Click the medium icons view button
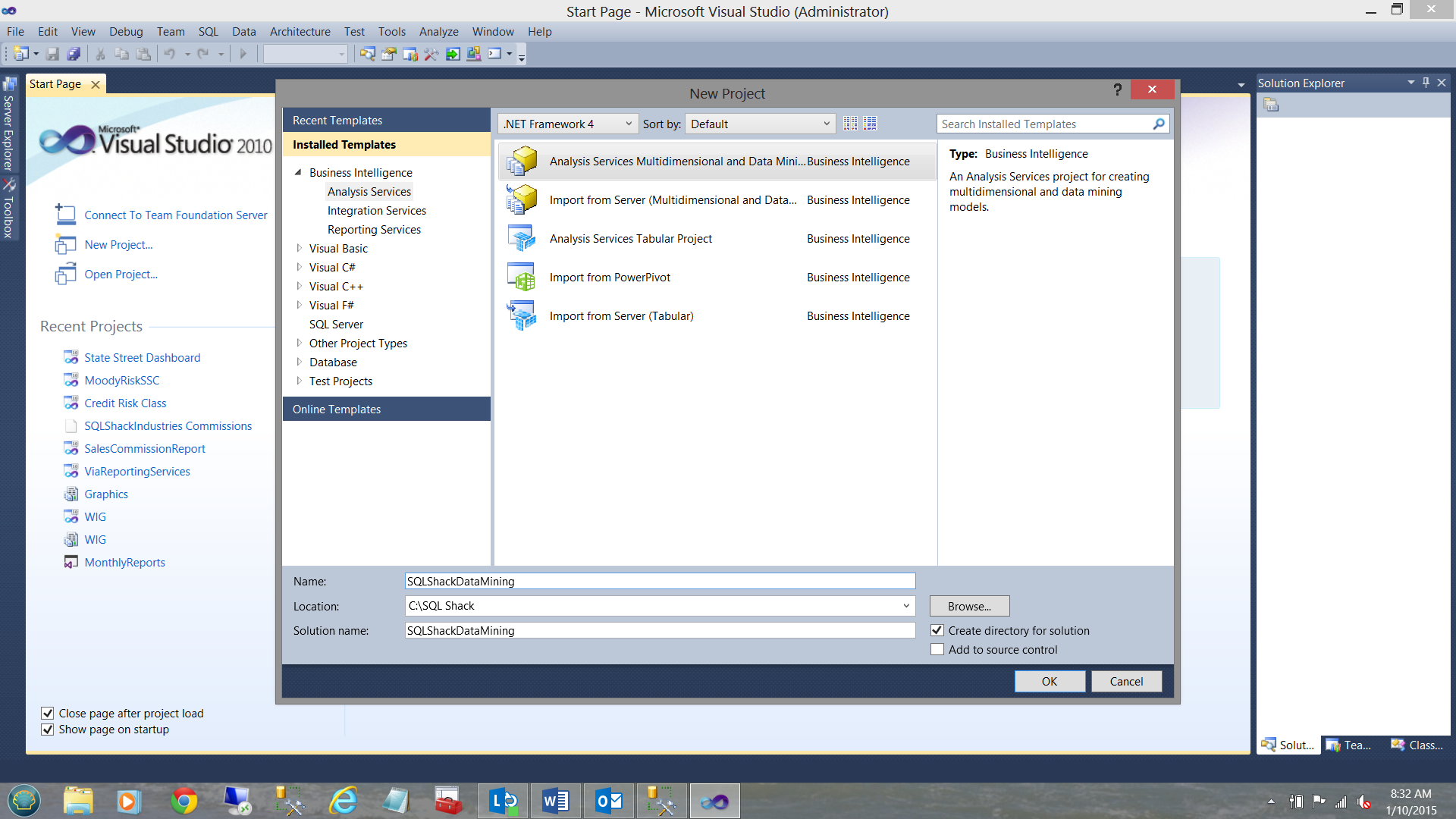 (870, 124)
